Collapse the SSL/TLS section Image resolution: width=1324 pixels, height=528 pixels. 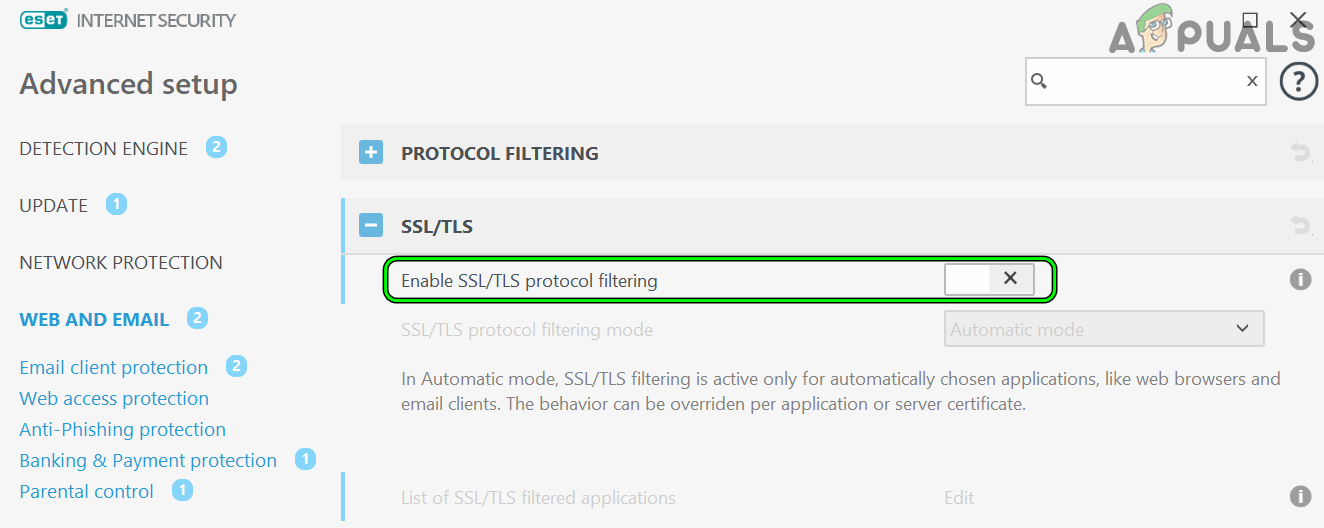tap(371, 226)
